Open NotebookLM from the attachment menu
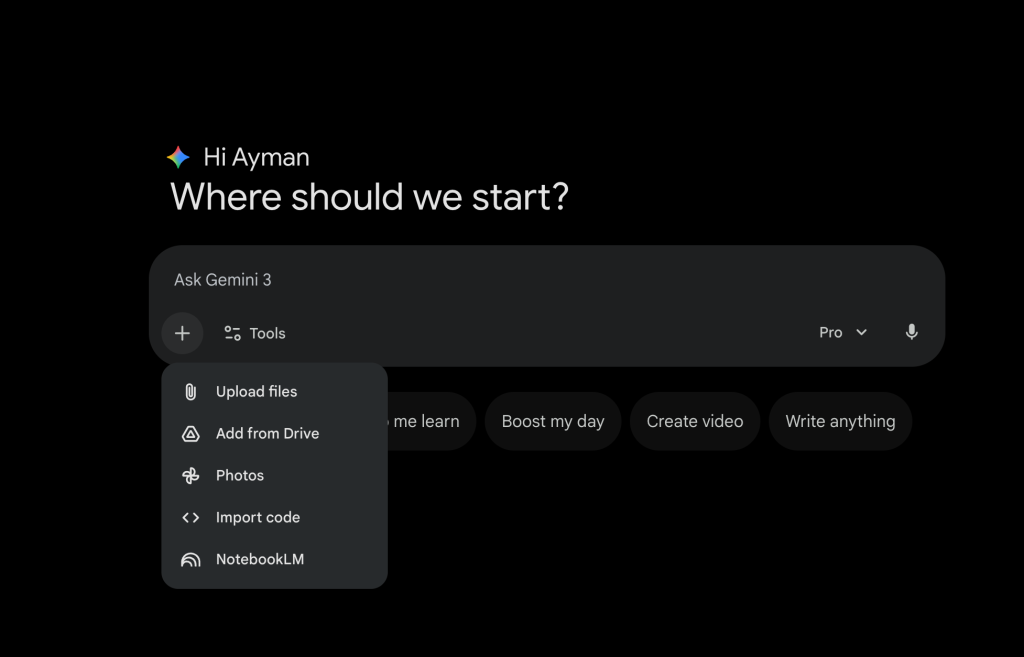 (260, 559)
